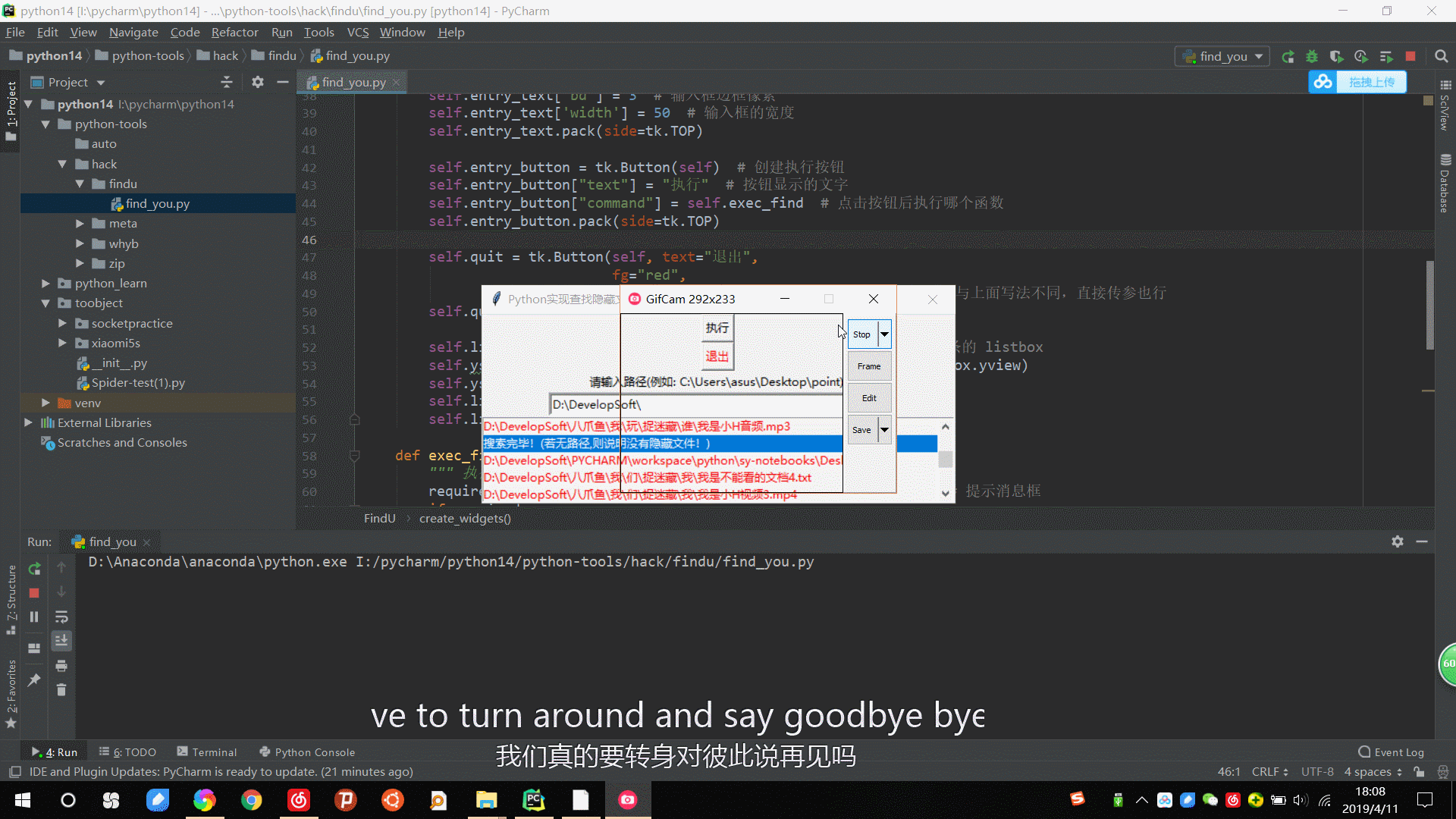Open the Refactor menu item

(x=234, y=32)
